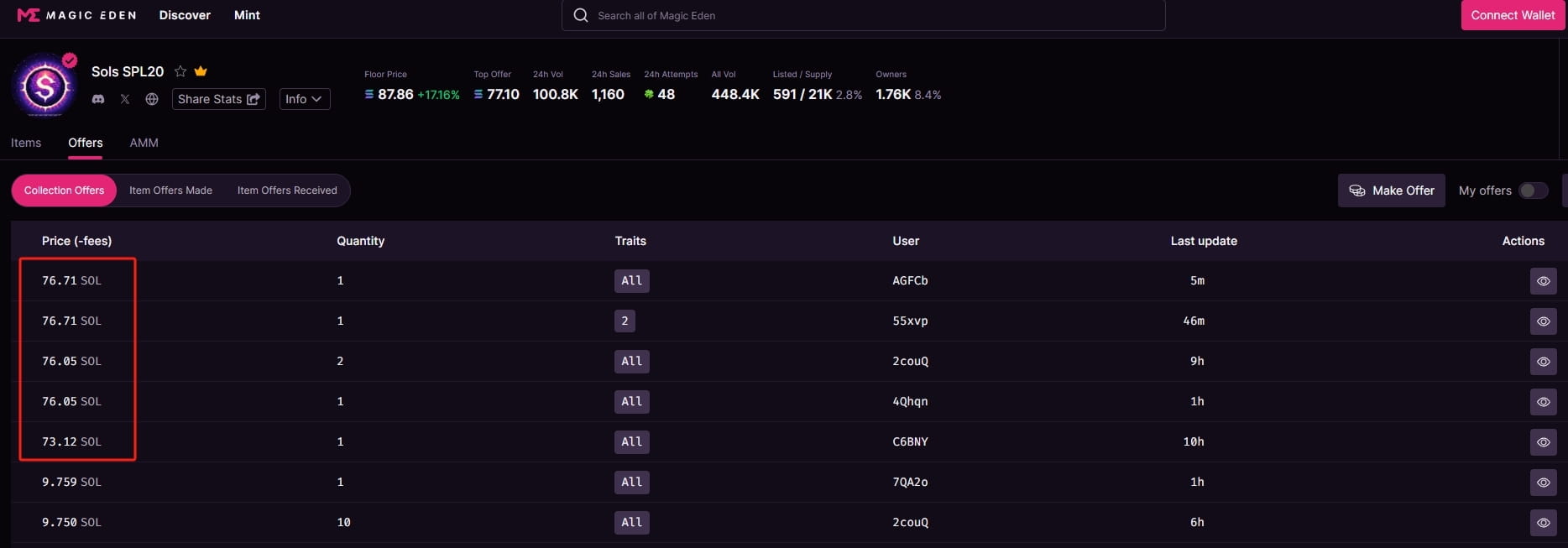Click the crown icon beside Sols SPL20
The width and height of the screenshot is (1568, 548).
tap(201, 71)
